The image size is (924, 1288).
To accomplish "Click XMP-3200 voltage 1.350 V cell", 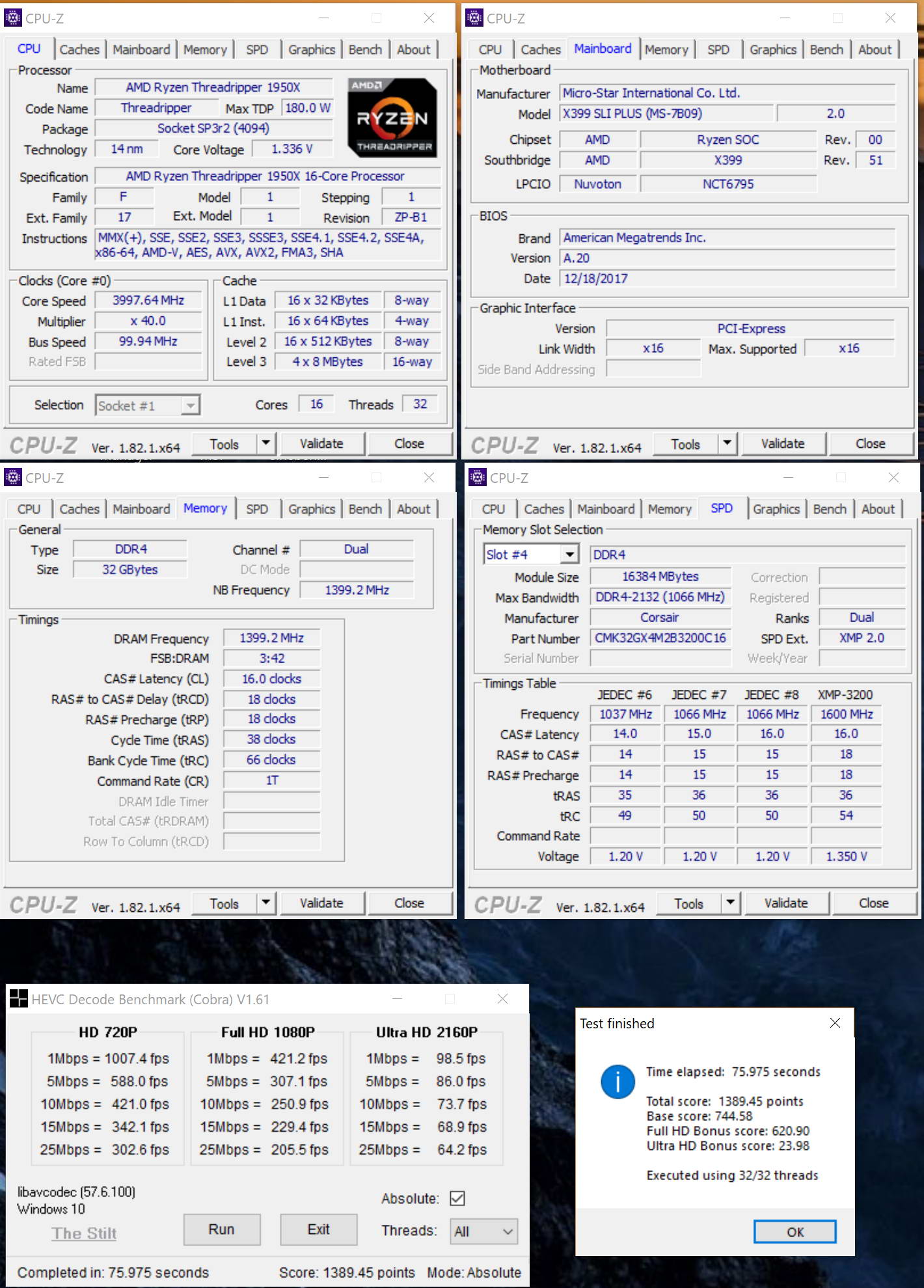I will (846, 856).
